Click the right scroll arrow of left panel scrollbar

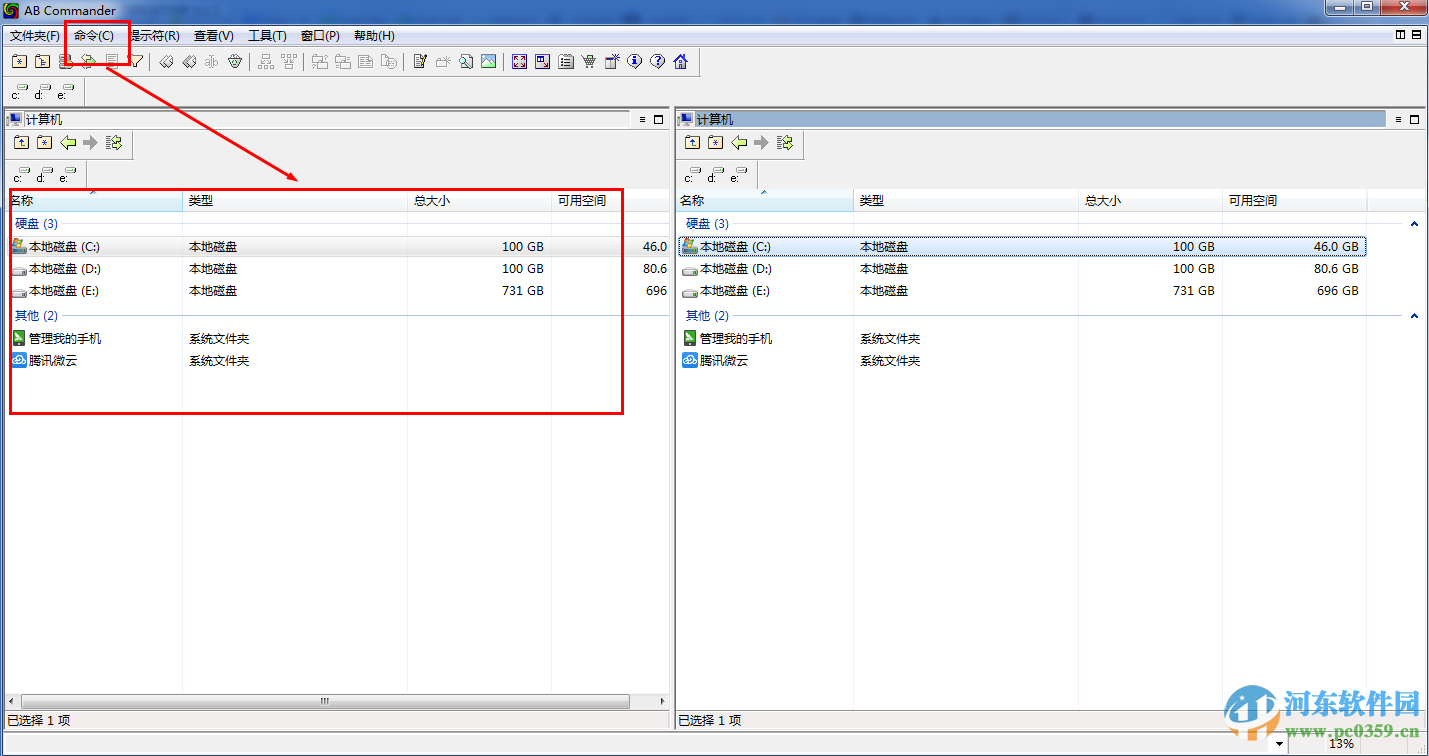coord(661,702)
